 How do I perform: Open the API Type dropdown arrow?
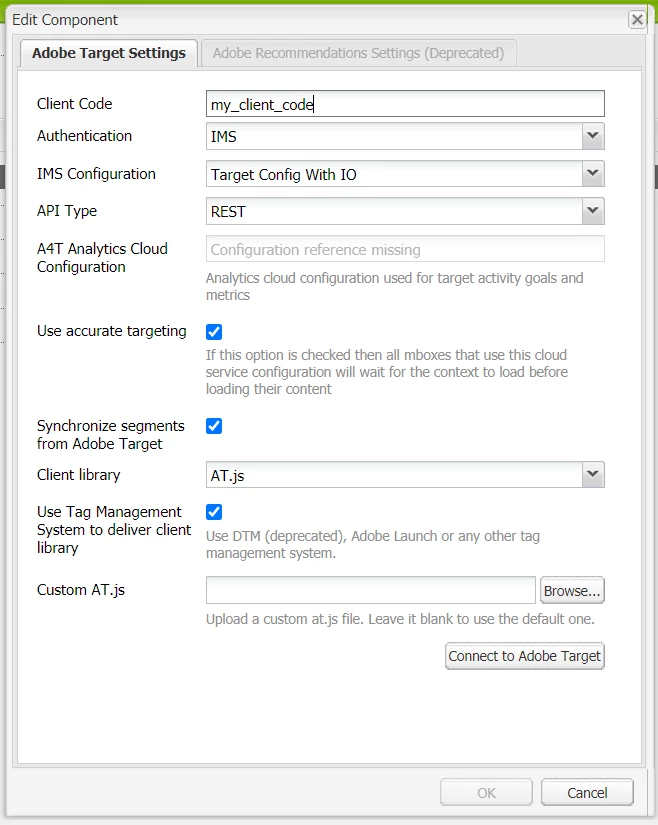593,211
